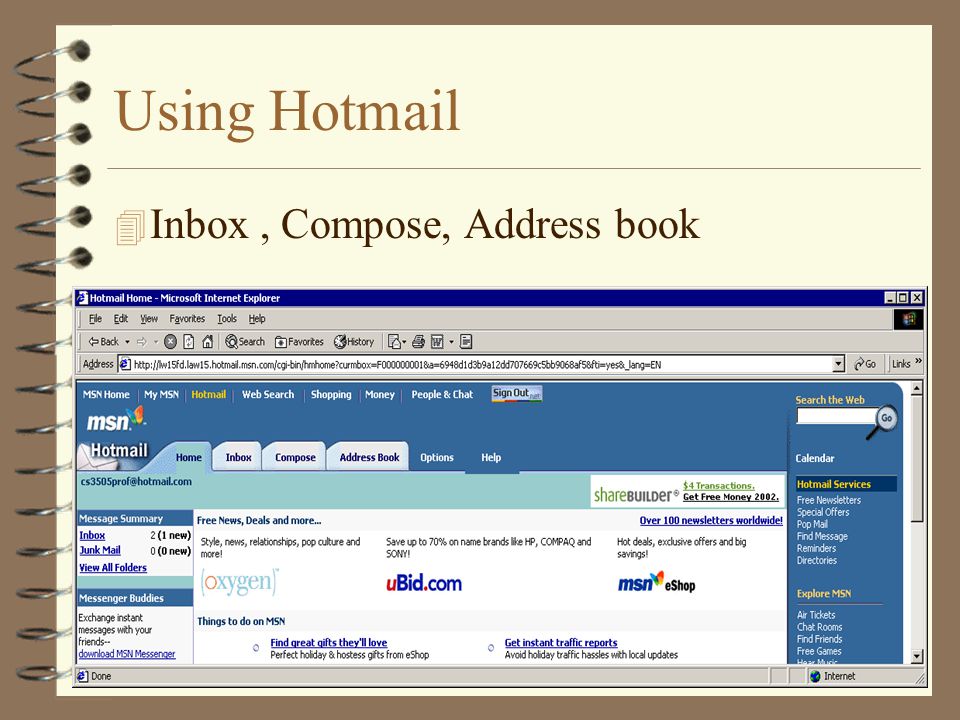The image size is (960, 720).
Task: Click the vertical scrollbar thumb
Action: pos(917,459)
